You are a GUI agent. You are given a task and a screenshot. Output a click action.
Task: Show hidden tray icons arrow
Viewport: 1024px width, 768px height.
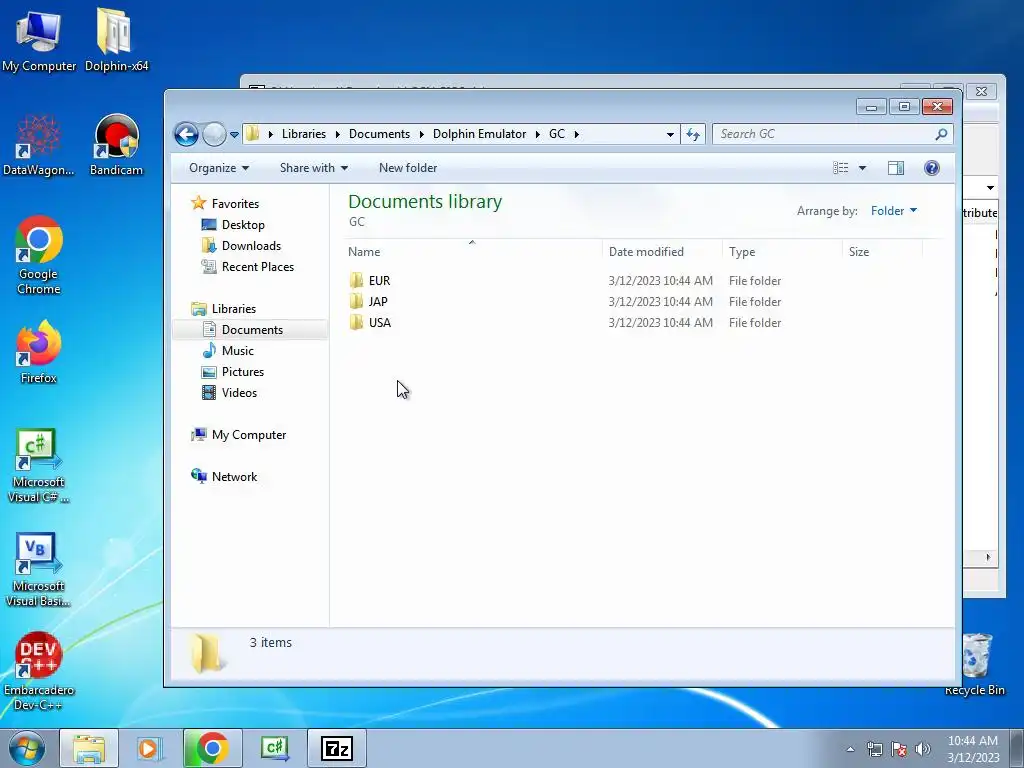tap(850, 749)
